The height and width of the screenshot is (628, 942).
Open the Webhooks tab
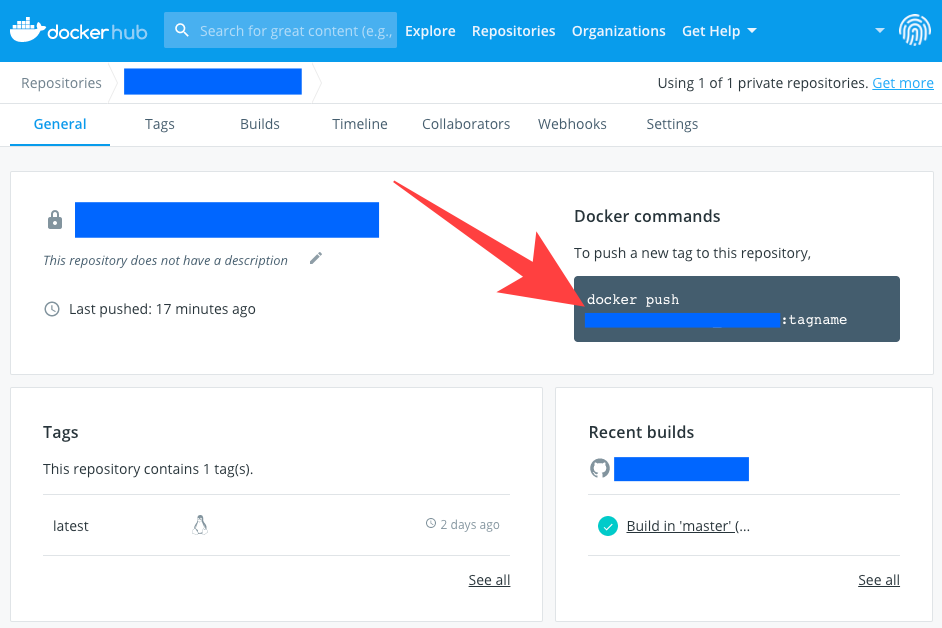pyautogui.click(x=573, y=124)
